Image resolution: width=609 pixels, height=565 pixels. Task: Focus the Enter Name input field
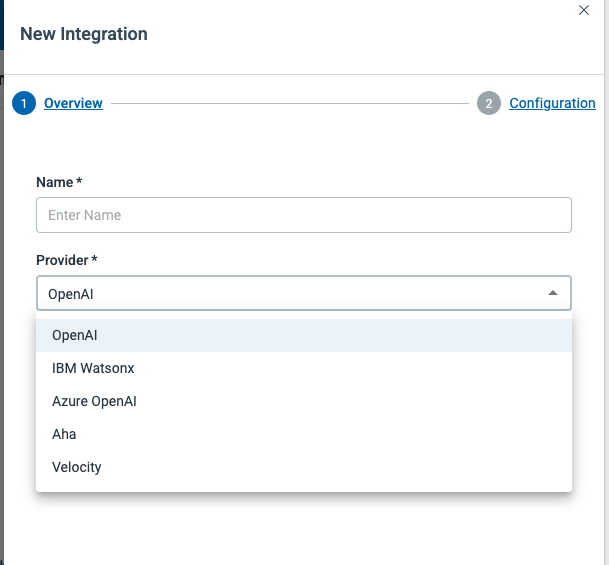tap(304, 215)
